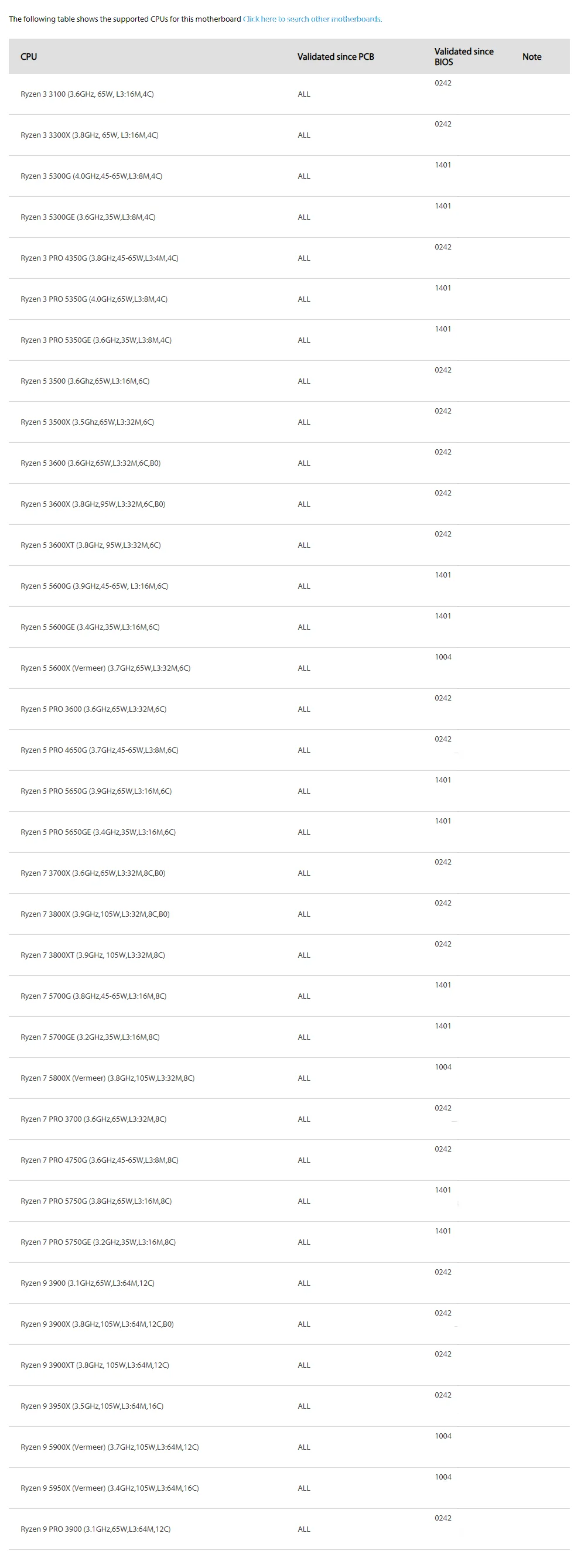Click the Ryzen 5 PRO 4650G entry
The width and height of the screenshot is (581, 1568).
(99, 750)
